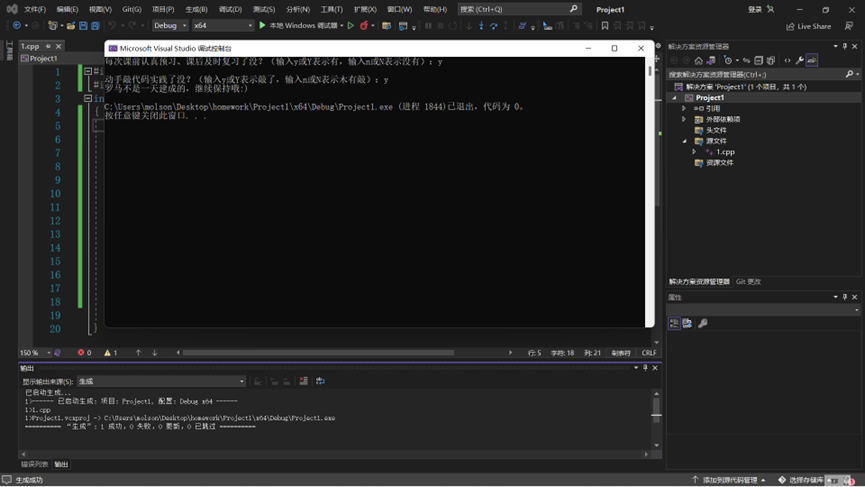The height and width of the screenshot is (487, 865).
Task: Toggle Word Wrap icon in Output panel
Action: 320,381
